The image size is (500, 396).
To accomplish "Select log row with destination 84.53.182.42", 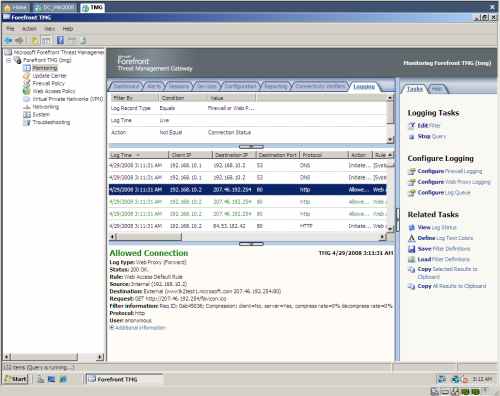I will click(x=247, y=226).
